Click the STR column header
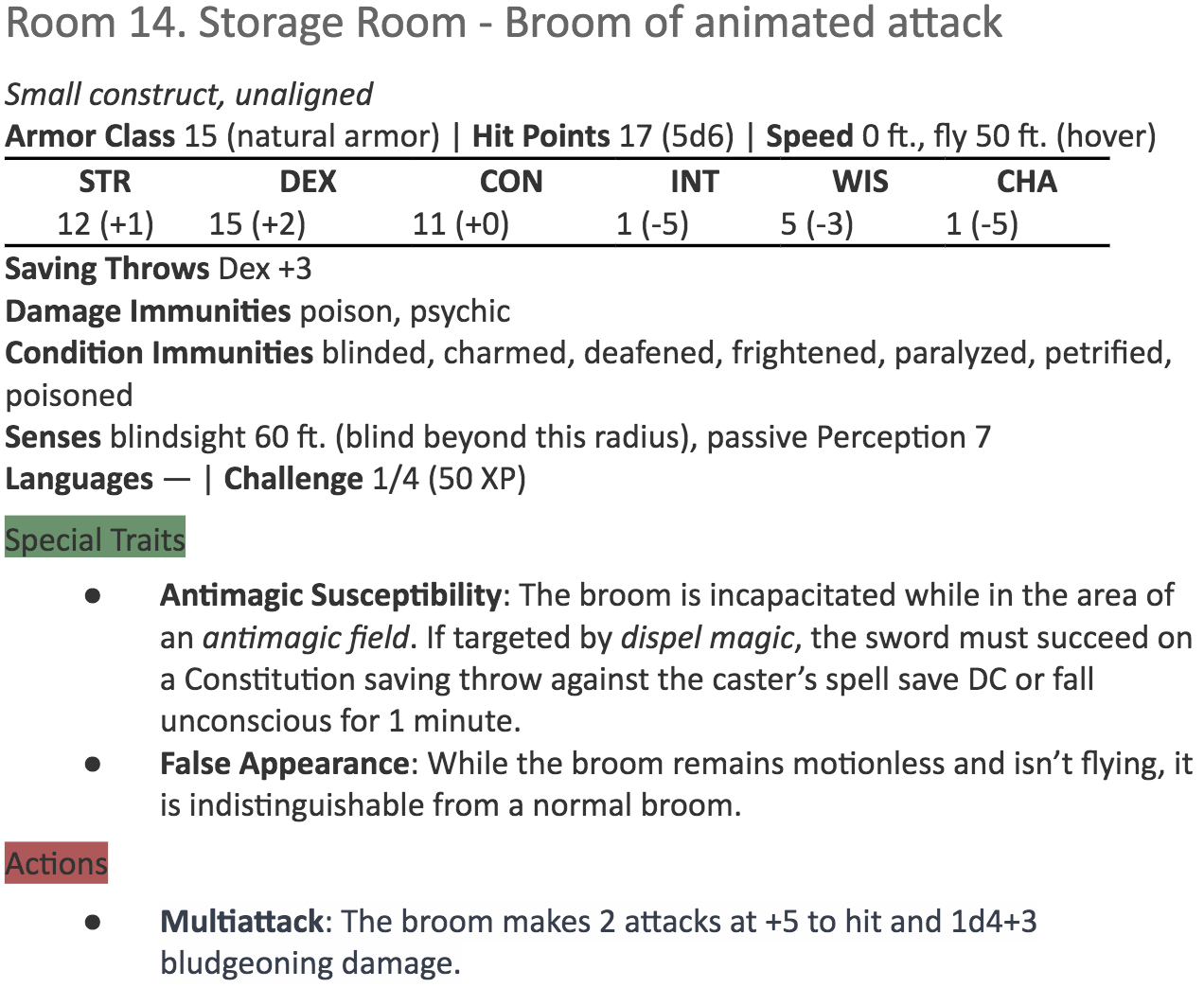 [x=105, y=182]
